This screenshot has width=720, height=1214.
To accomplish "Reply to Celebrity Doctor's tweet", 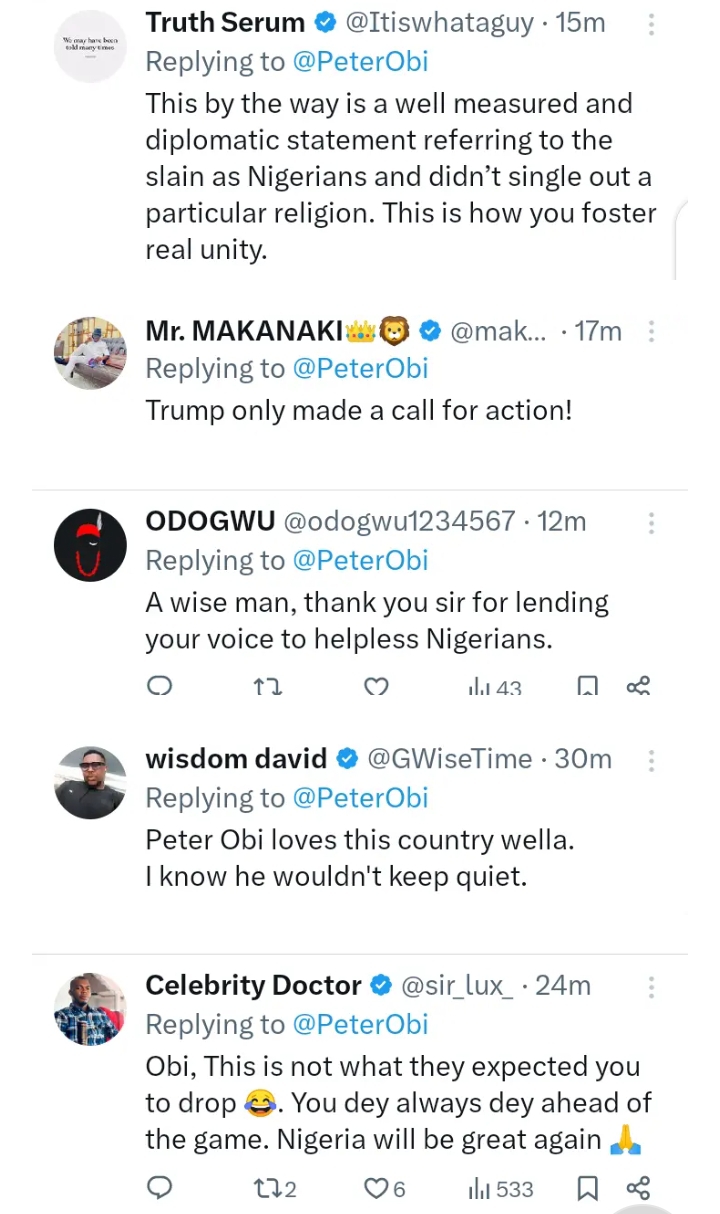I will pyautogui.click(x=160, y=1188).
